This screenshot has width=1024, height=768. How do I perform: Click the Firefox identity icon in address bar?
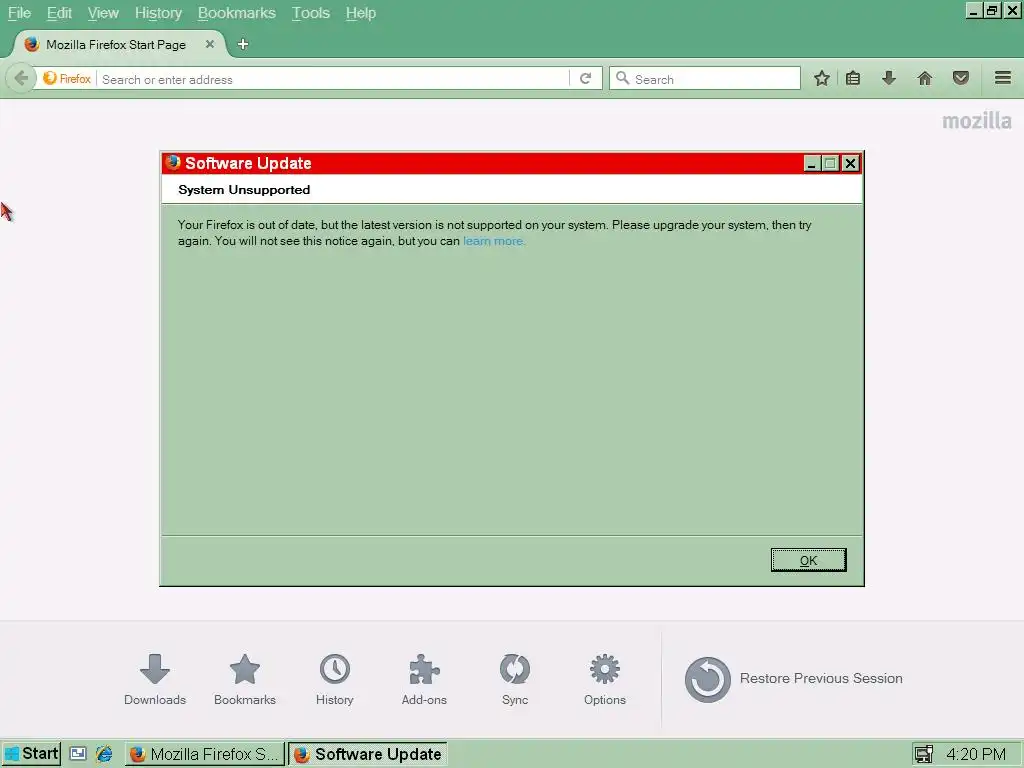(50, 78)
